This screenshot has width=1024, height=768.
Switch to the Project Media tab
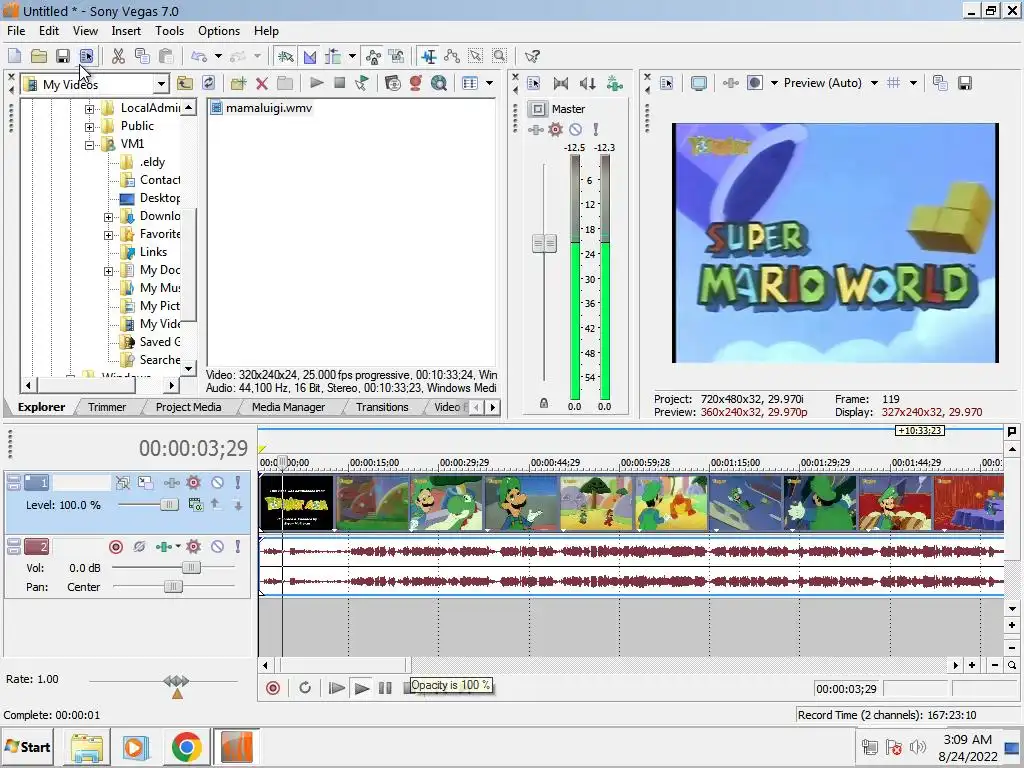[188, 407]
